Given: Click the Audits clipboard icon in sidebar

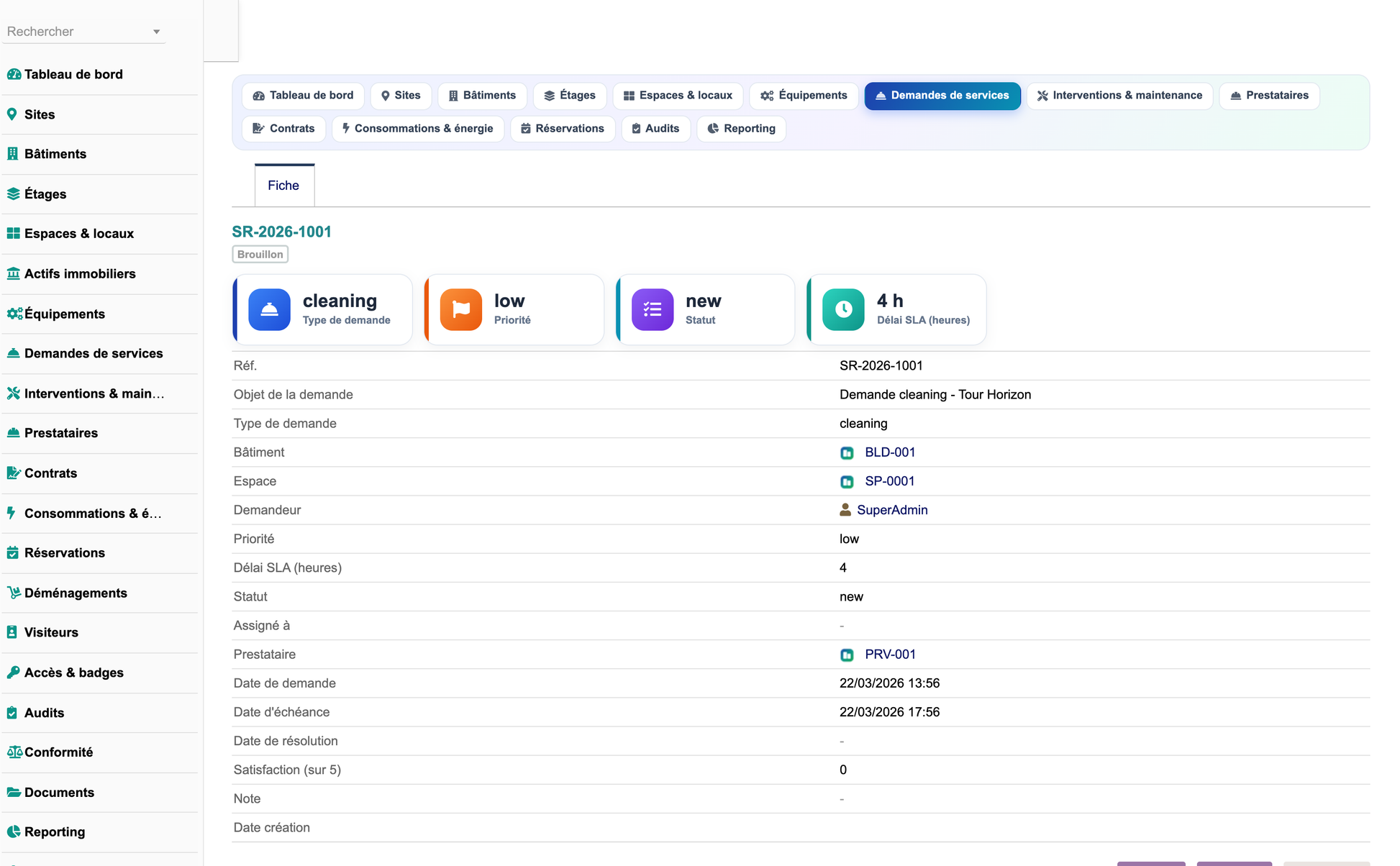Looking at the screenshot, I should coord(12,713).
